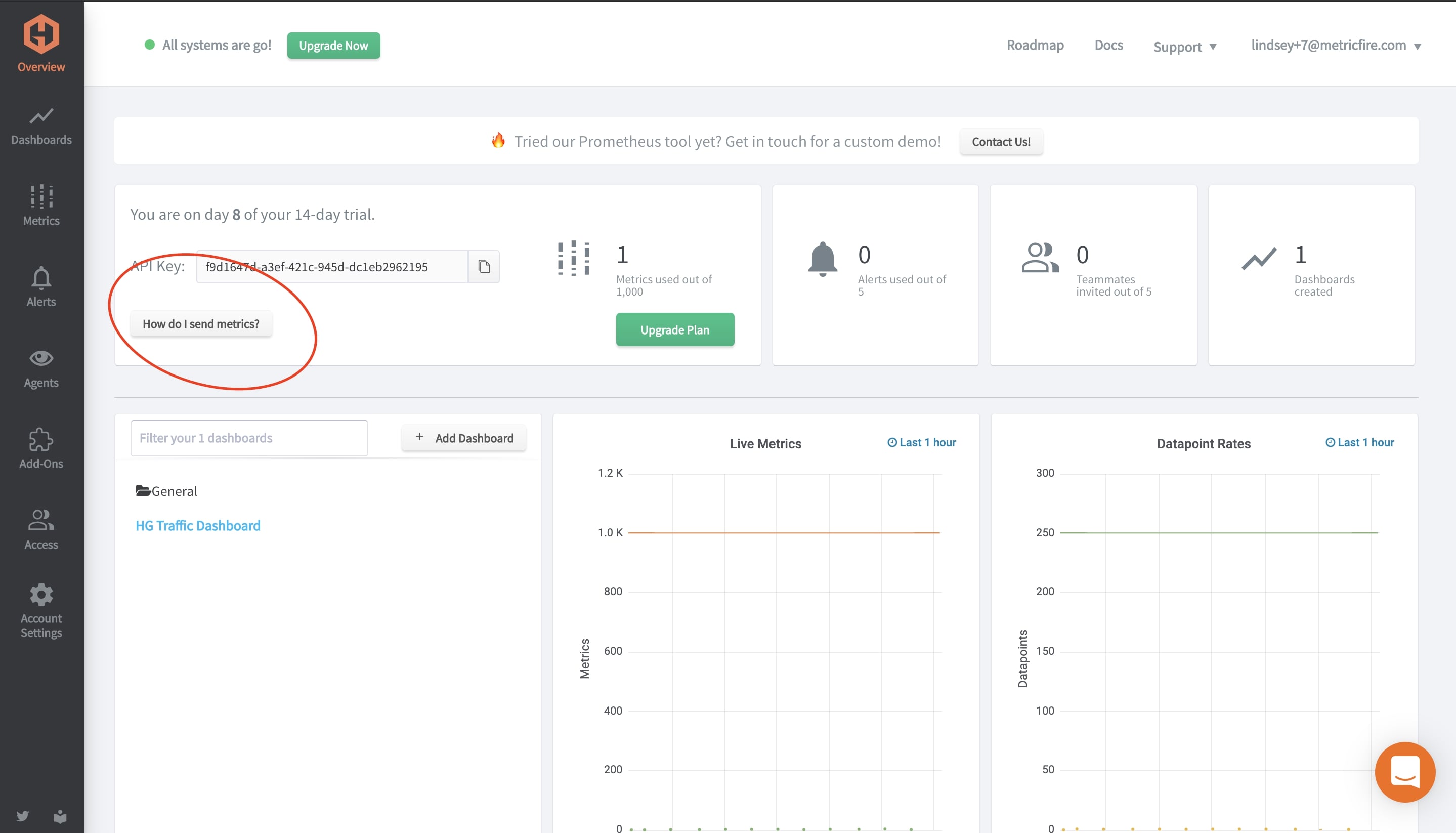Click the Add Dashboard button

tap(464, 438)
